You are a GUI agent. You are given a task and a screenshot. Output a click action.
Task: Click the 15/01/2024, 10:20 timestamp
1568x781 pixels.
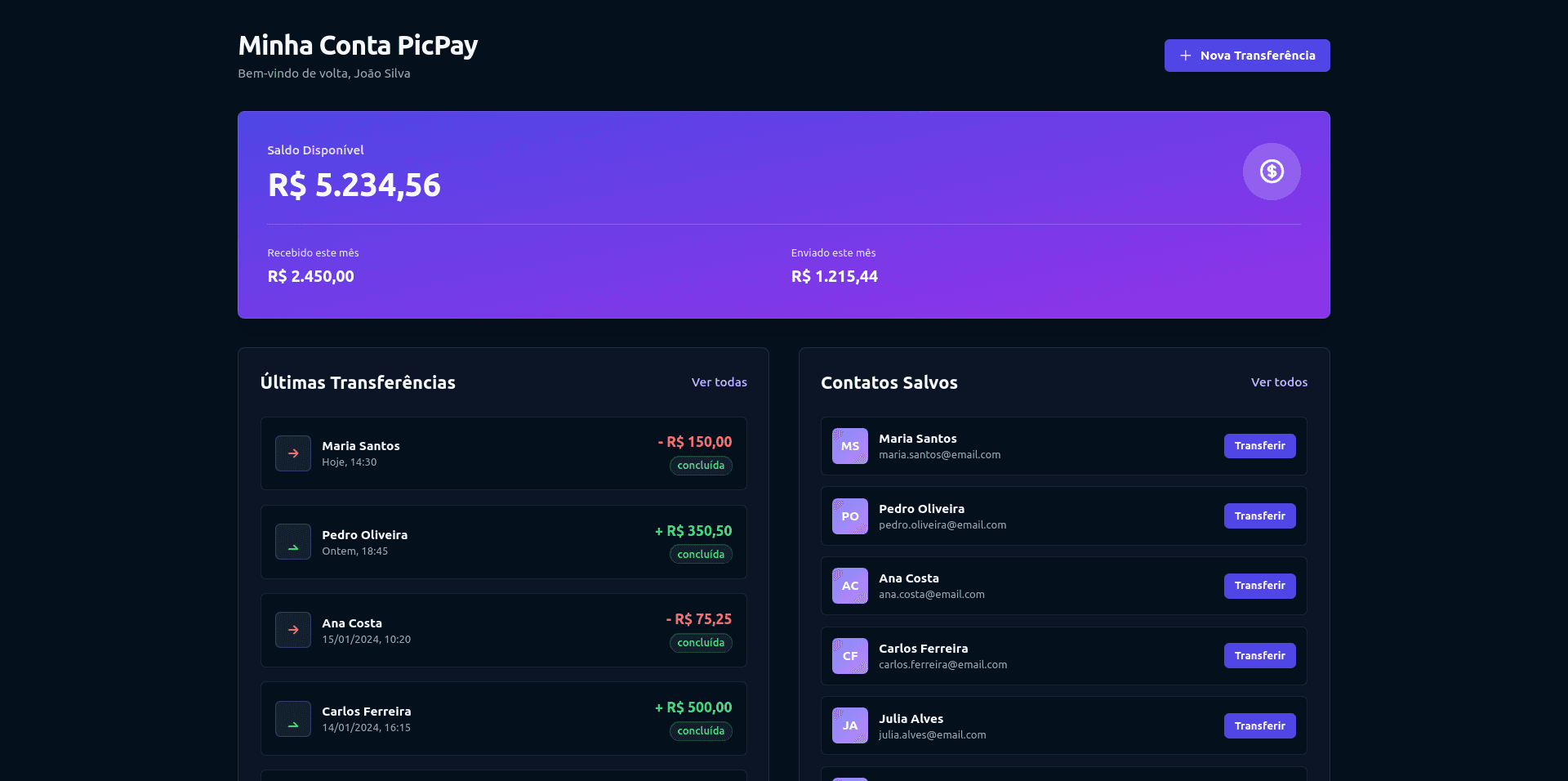367,640
